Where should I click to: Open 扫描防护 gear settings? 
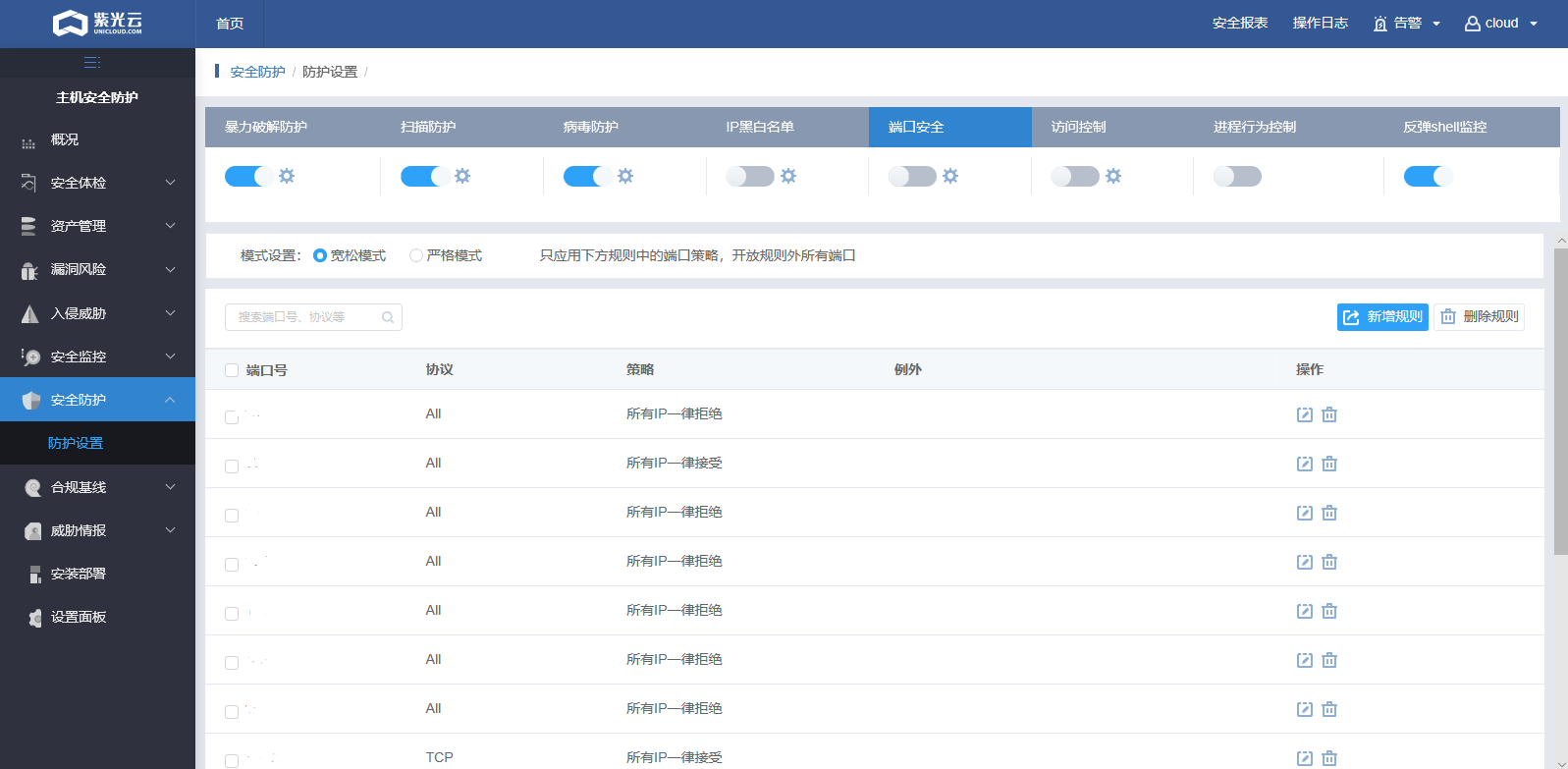click(462, 176)
